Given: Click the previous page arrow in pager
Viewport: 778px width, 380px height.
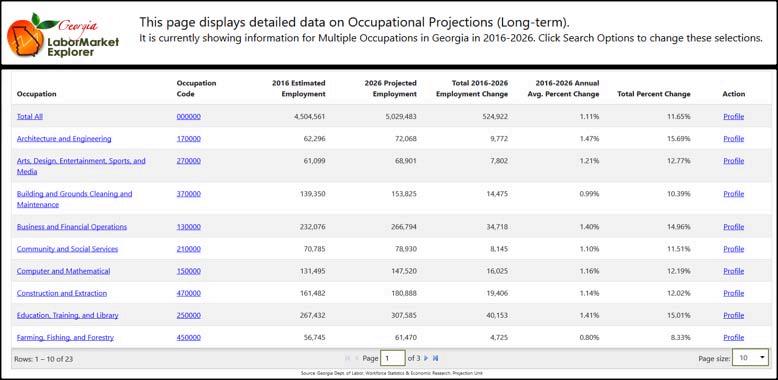Looking at the screenshot, I should [357, 358].
